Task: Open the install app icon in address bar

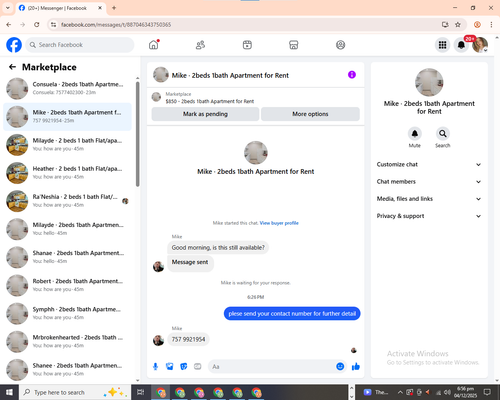Action: 445,24
